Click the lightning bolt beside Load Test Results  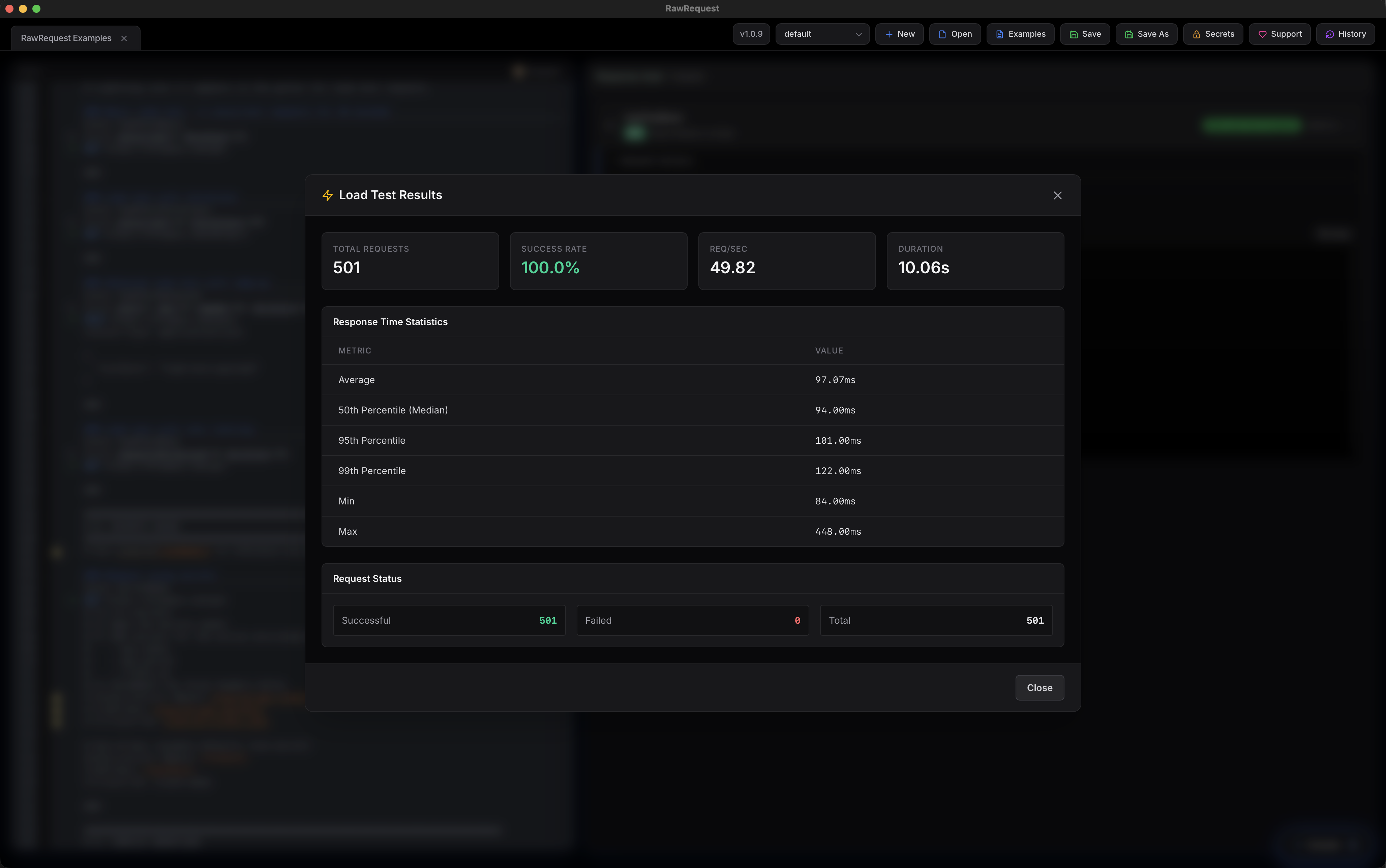327,195
